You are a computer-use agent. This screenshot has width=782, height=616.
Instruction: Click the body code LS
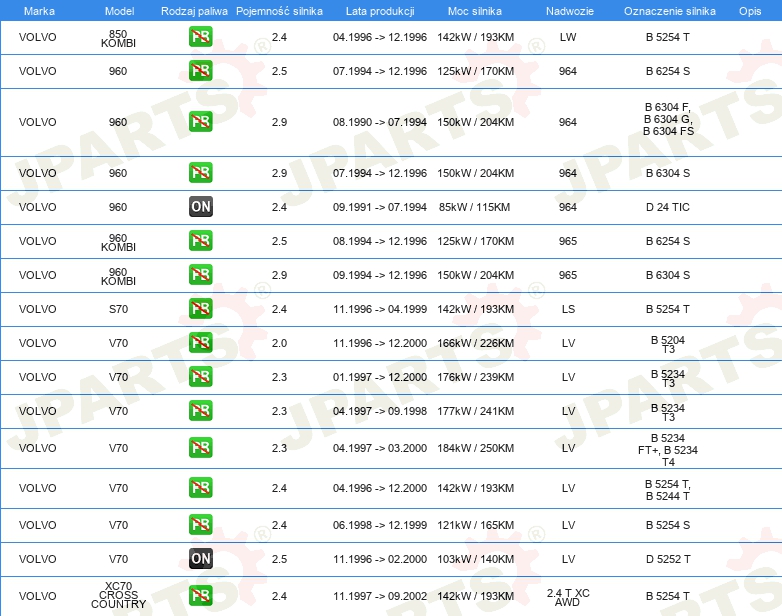coord(568,309)
